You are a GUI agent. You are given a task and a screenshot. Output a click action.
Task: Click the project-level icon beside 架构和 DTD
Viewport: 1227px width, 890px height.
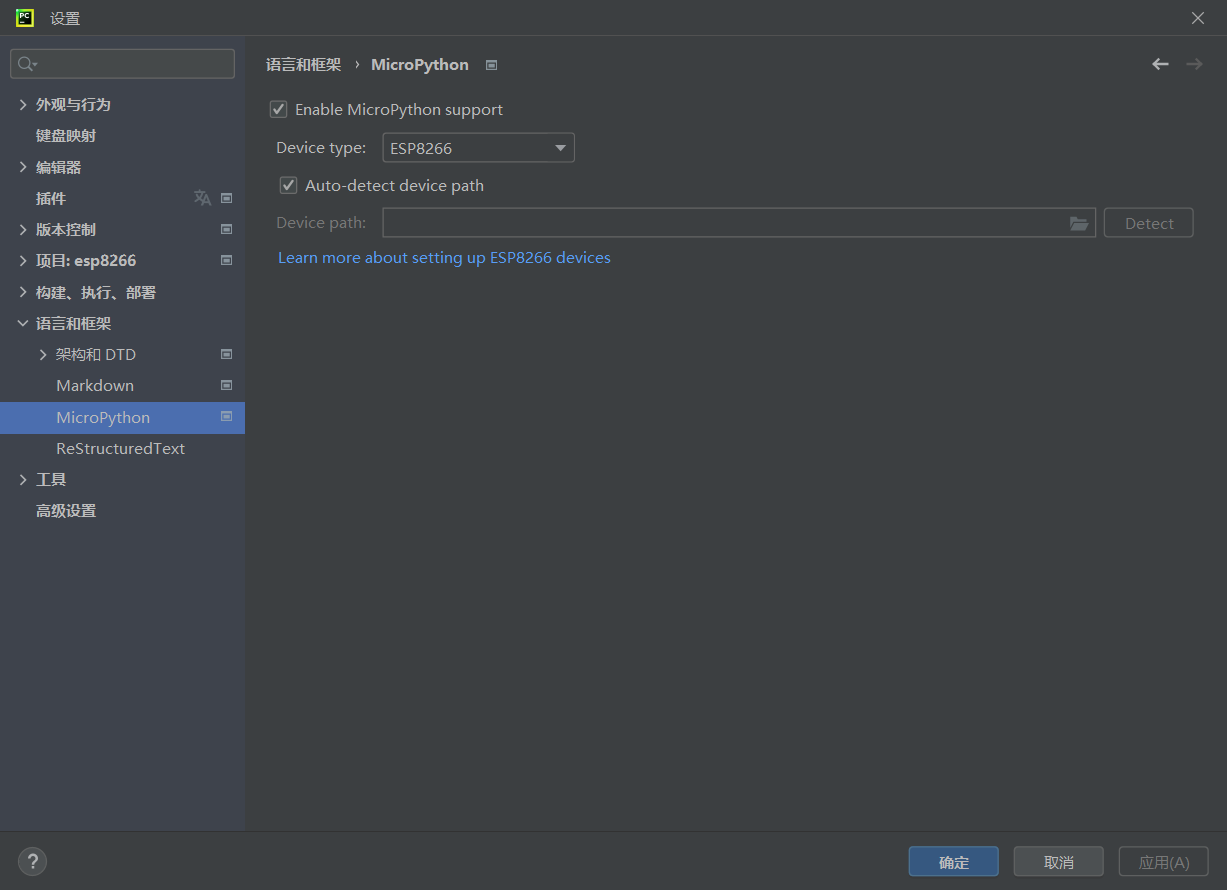point(227,354)
